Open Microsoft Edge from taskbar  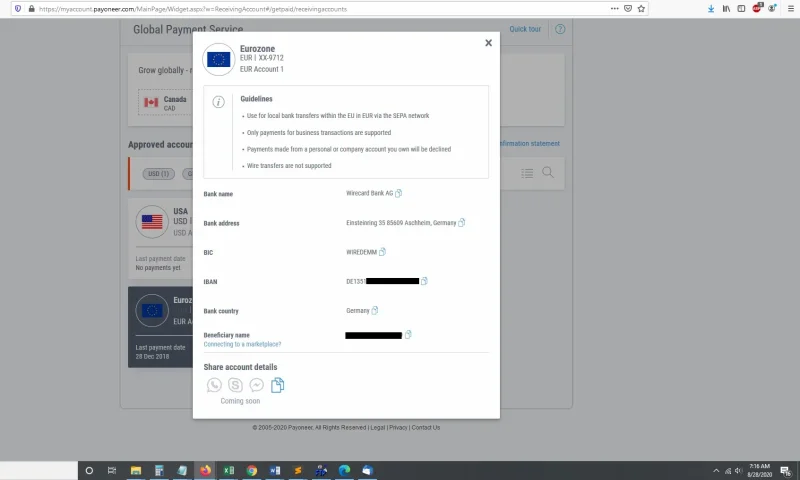(344, 470)
